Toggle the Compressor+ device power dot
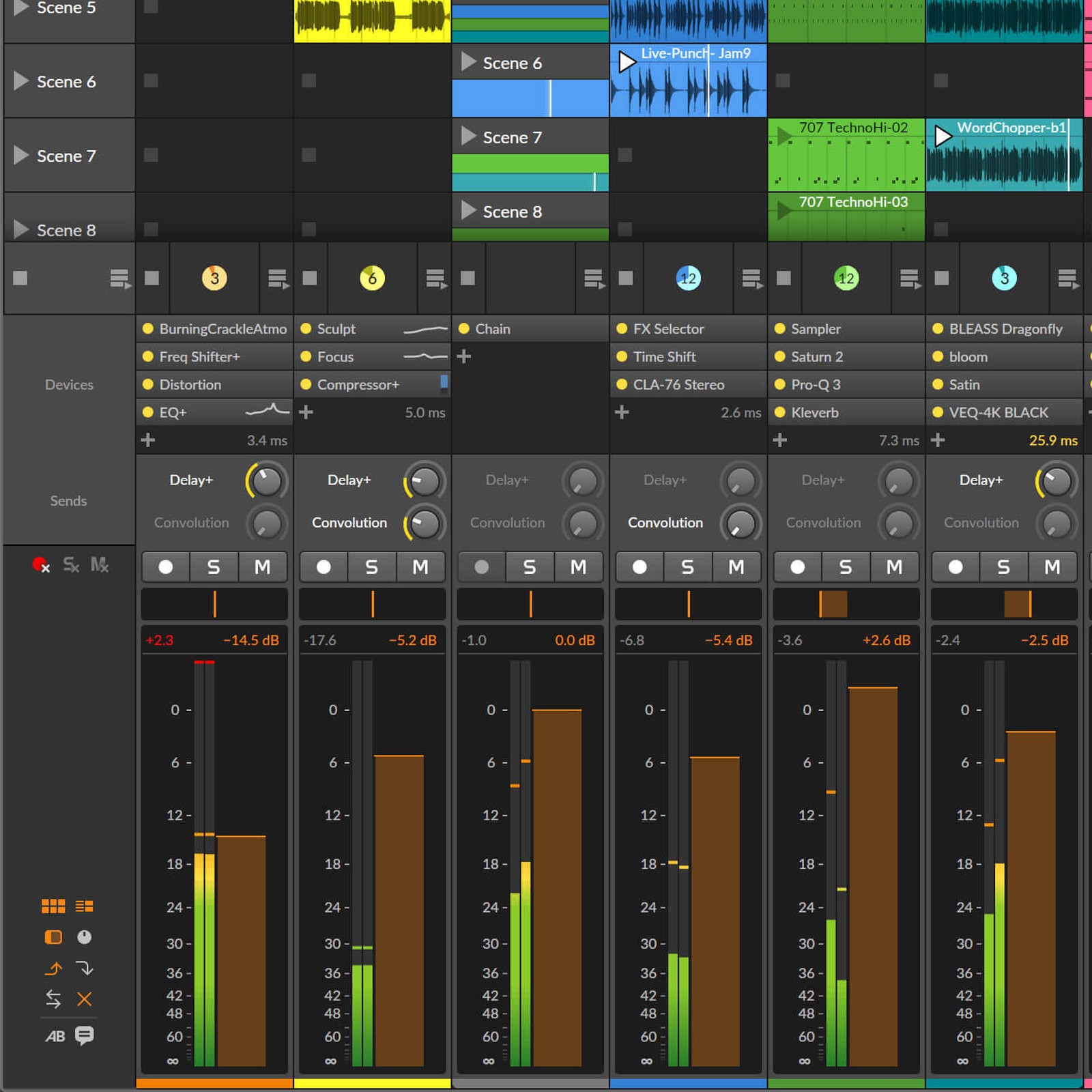The image size is (1092, 1092). tap(306, 384)
